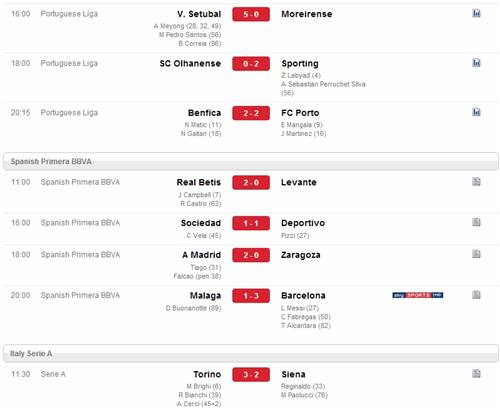Click the Sky Sports 1 HD logo
This screenshot has height=411, width=500.
pos(418,295)
